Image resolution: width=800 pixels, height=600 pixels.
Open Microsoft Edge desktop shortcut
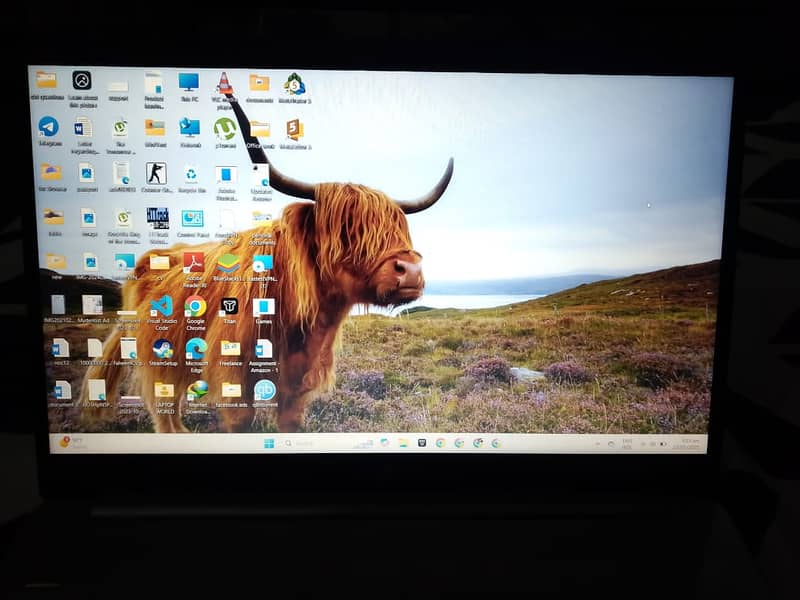click(x=196, y=349)
